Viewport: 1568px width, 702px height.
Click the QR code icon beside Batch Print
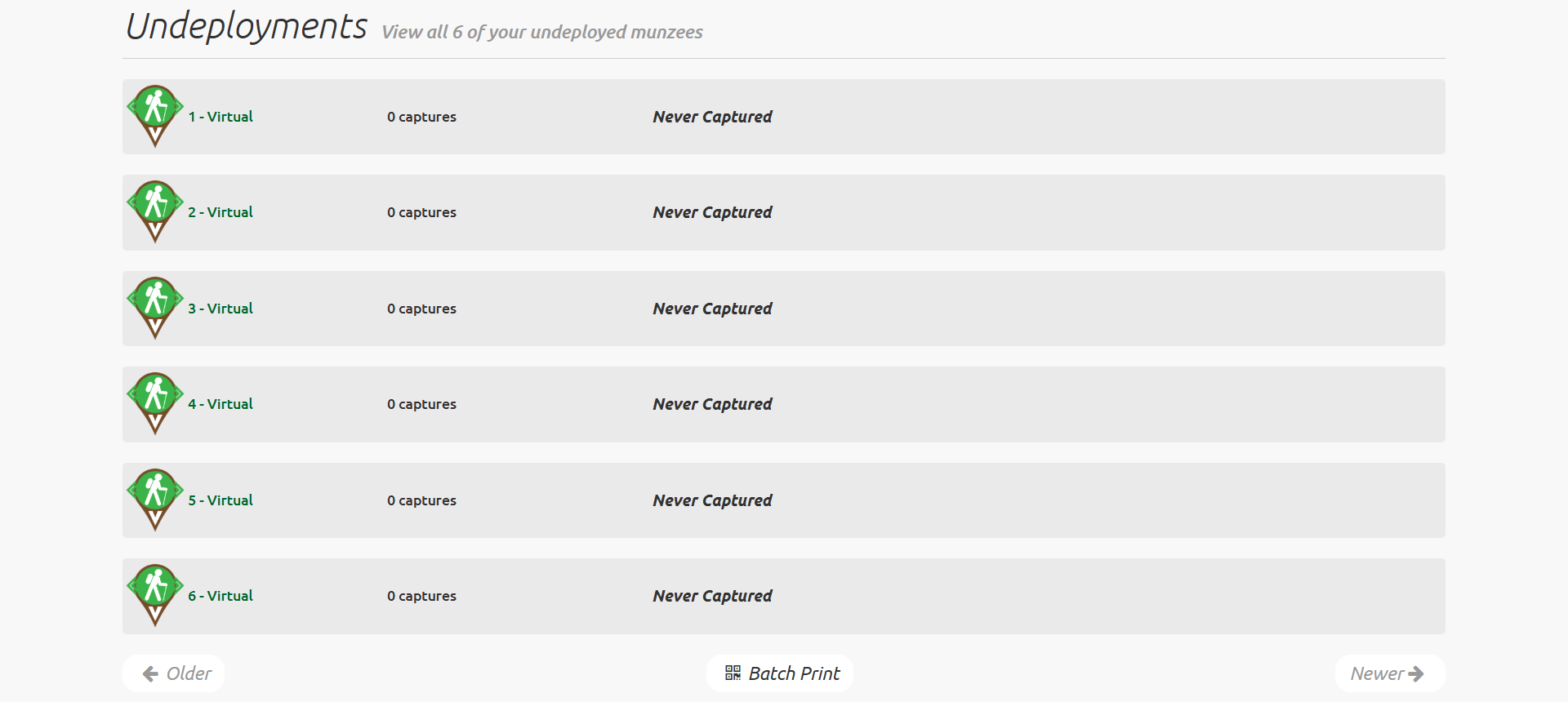(x=733, y=673)
